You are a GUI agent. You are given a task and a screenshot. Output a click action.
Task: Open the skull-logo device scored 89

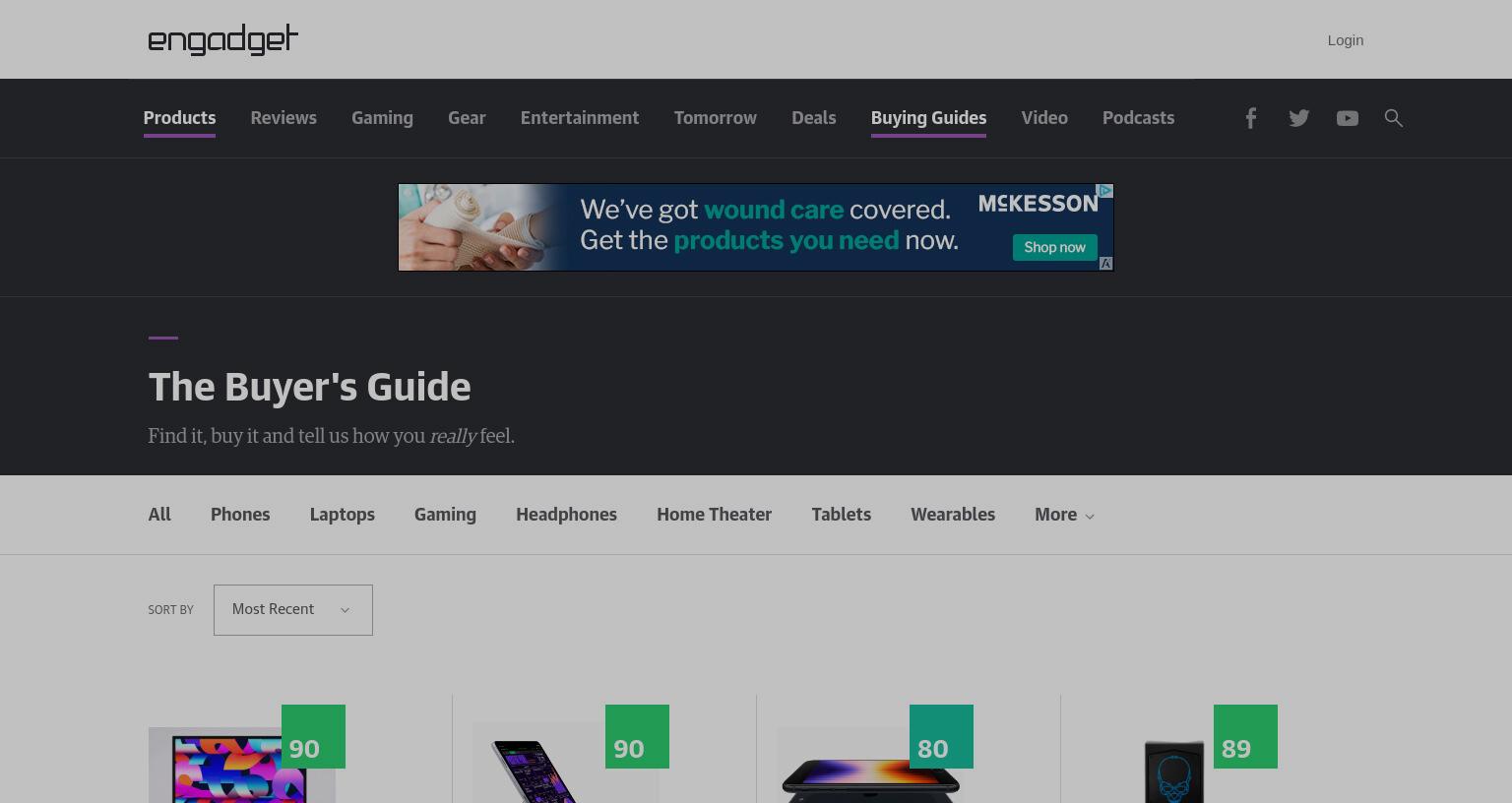pyautogui.click(x=1173, y=770)
